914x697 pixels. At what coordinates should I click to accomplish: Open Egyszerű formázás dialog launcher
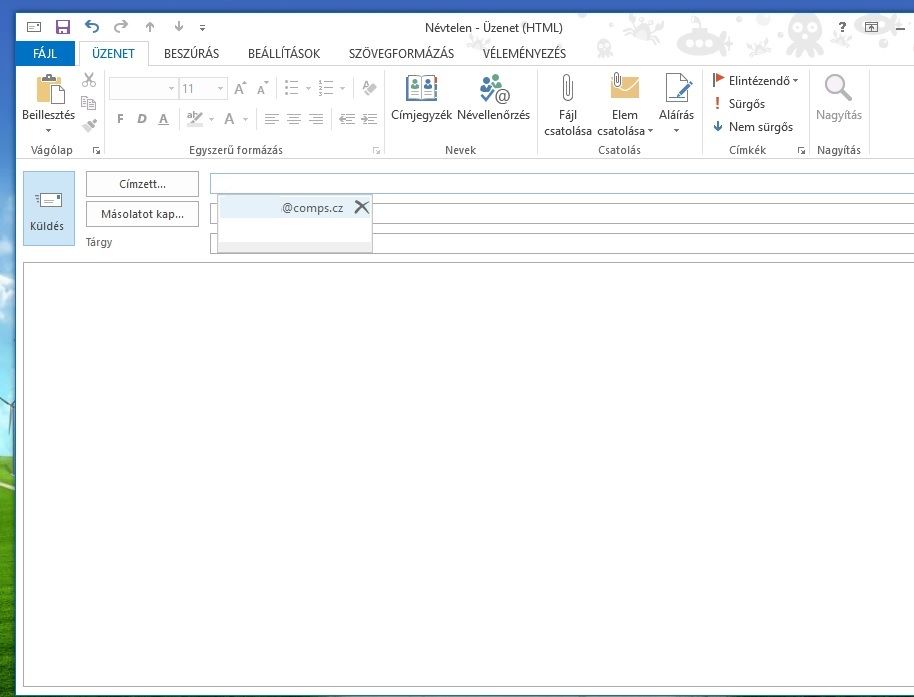click(377, 150)
